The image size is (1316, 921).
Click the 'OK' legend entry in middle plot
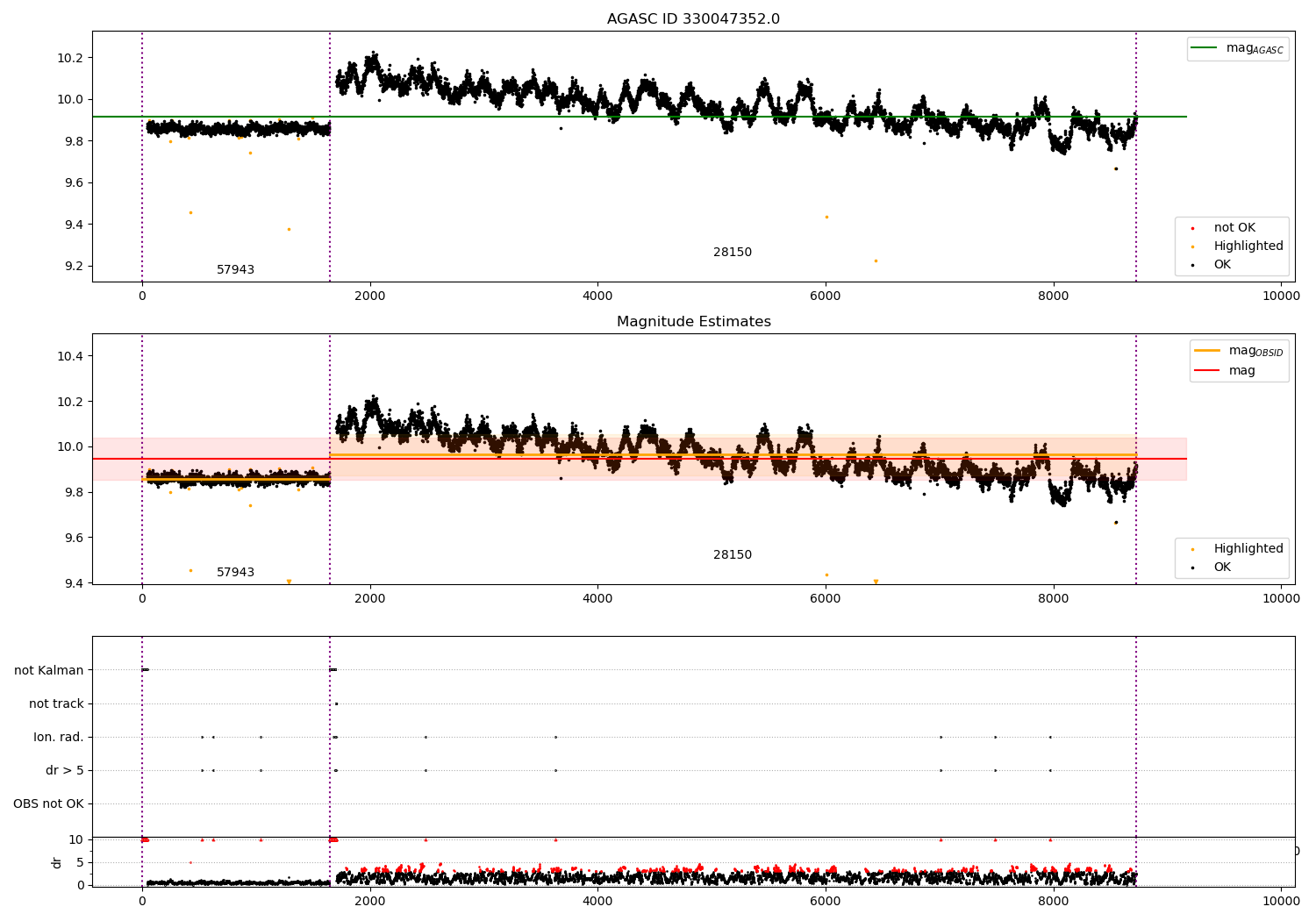point(1211,568)
